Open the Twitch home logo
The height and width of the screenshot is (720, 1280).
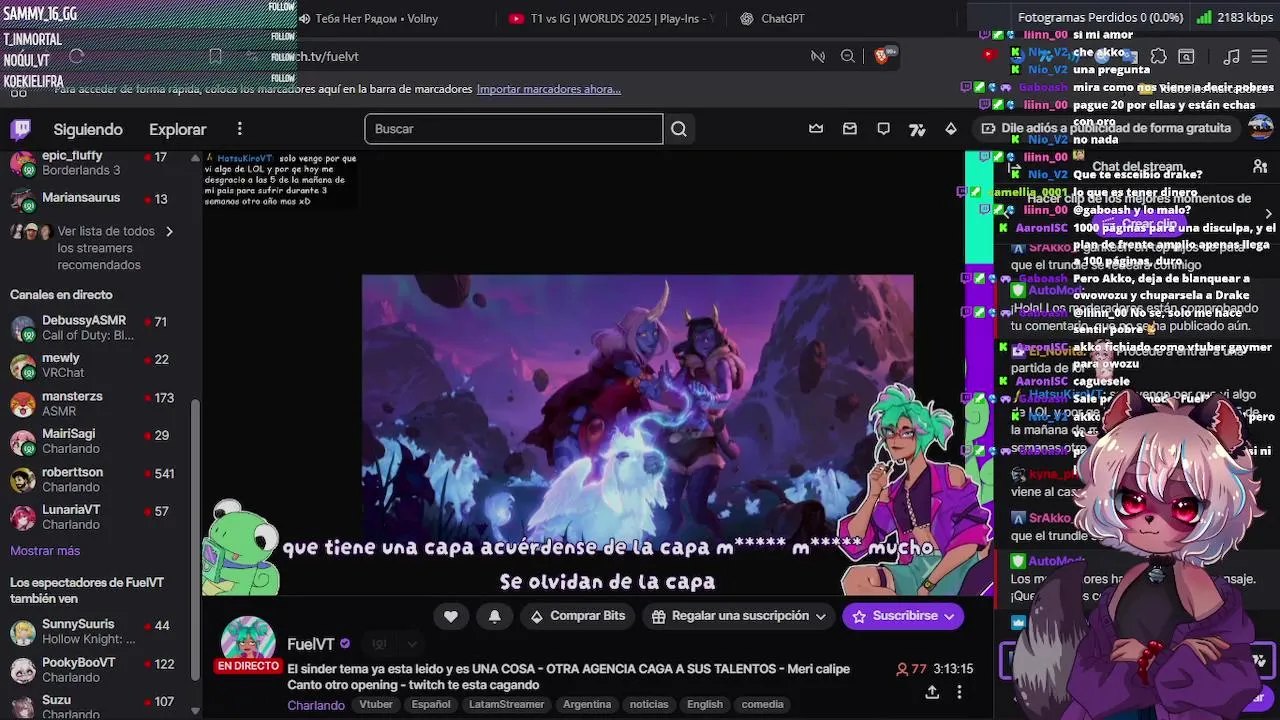(x=21, y=129)
